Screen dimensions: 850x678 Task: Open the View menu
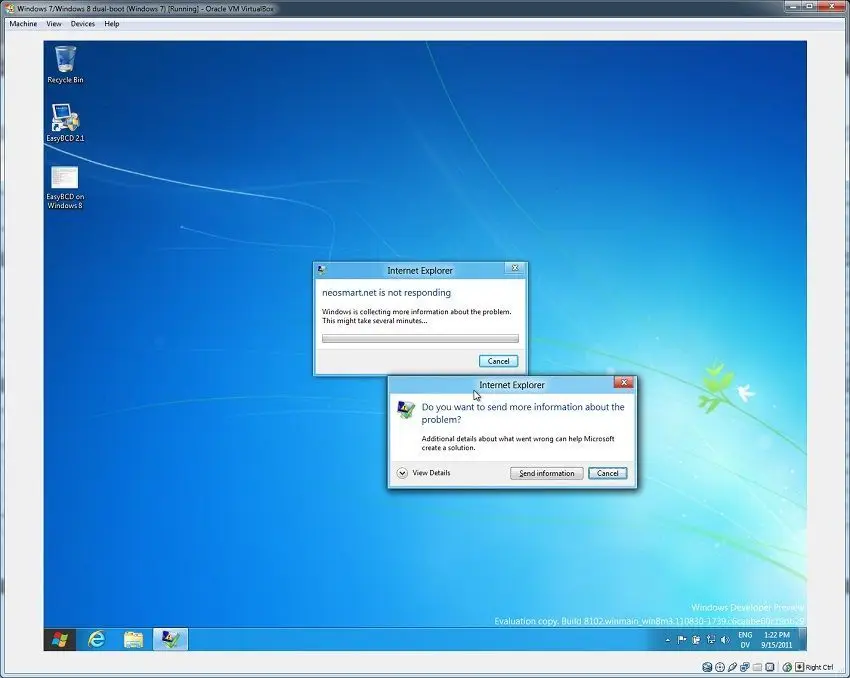coord(54,24)
